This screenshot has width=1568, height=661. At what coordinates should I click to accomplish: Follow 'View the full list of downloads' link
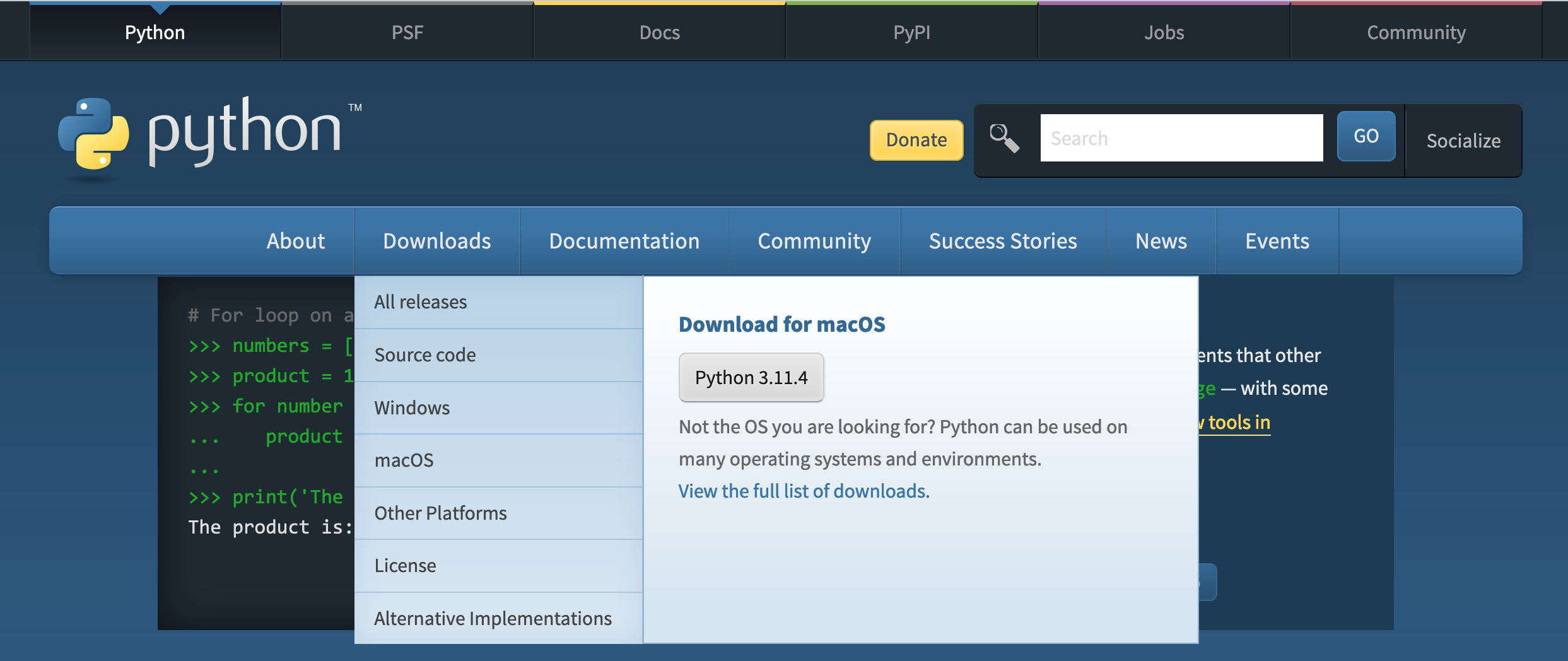(x=802, y=491)
